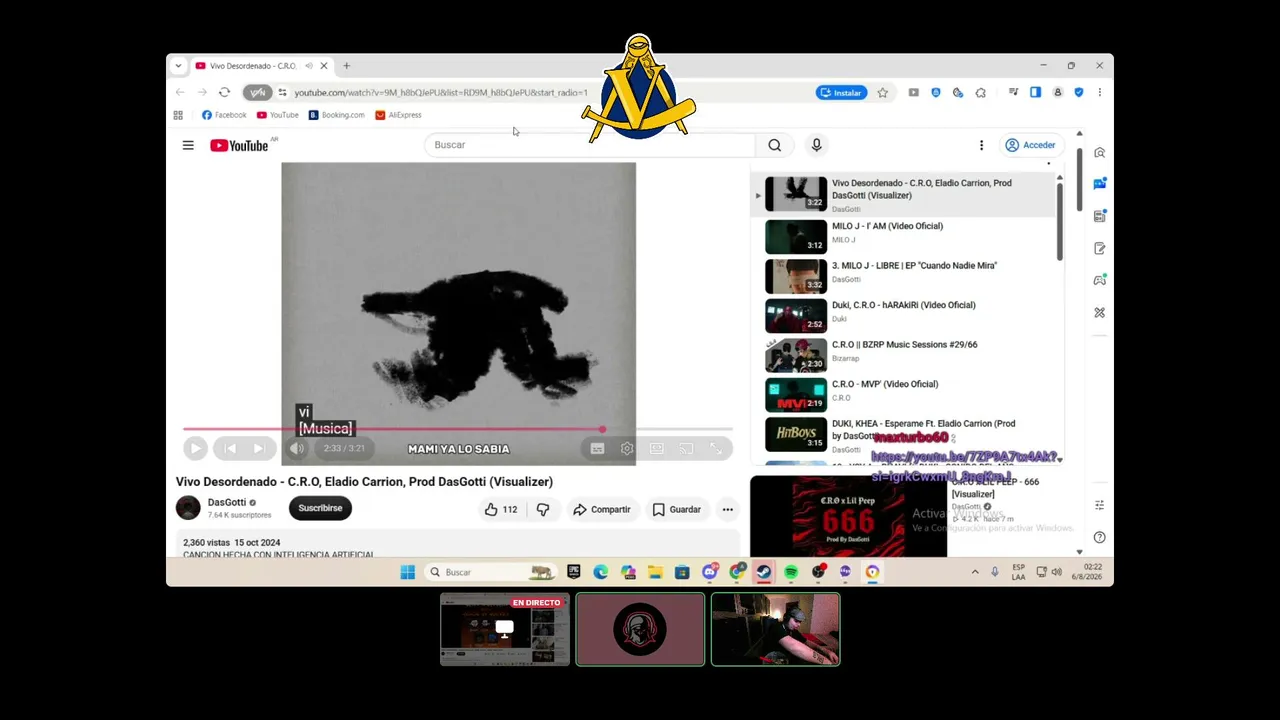Reload the page in the browser
1280x720 pixels.
(x=224, y=92)
